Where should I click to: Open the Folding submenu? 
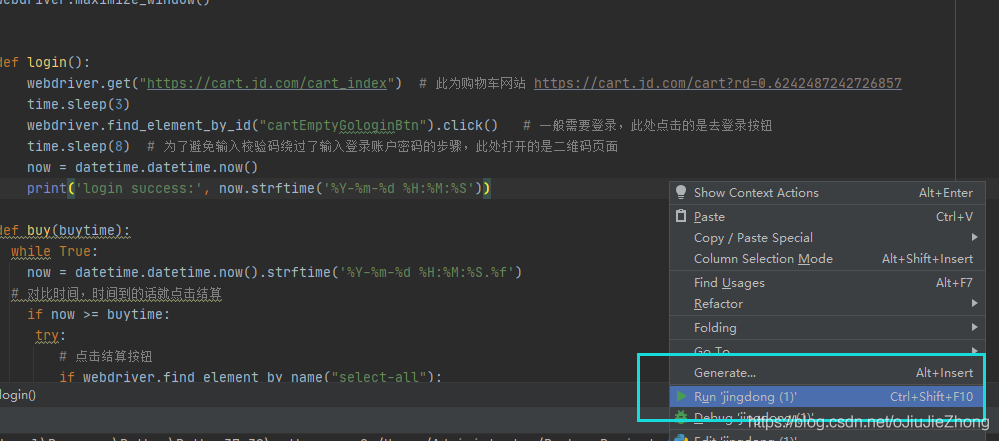click(x=715, y=327)
